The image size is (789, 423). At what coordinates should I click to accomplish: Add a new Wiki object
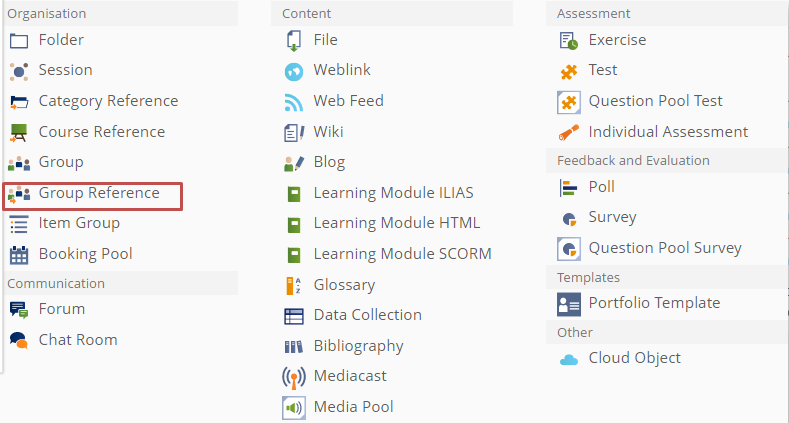pyautogui.click(x=328, y=132)
